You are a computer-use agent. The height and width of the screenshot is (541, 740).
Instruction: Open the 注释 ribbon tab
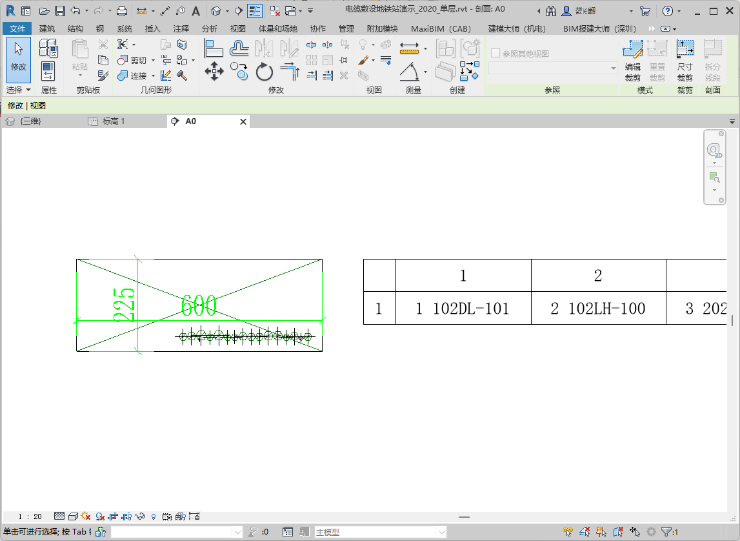(180, 29)
